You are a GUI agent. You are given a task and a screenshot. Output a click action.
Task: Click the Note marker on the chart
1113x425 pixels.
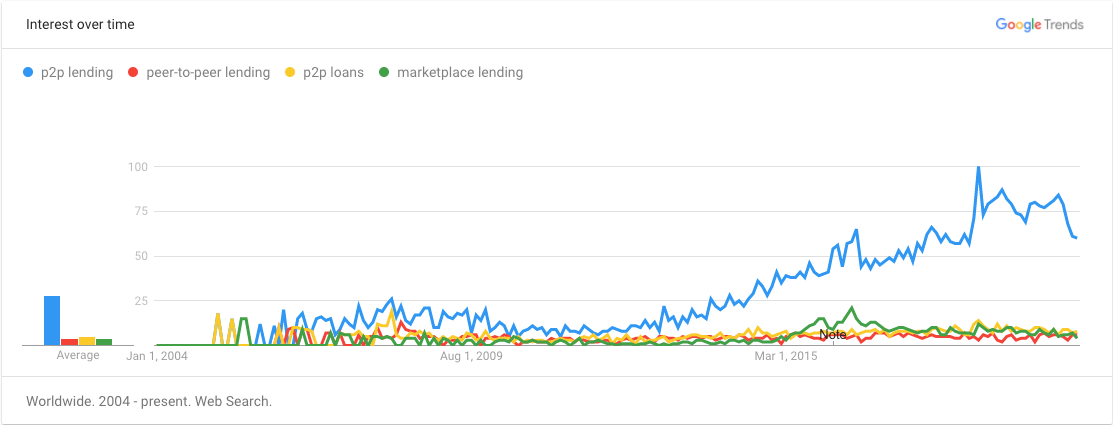(x=833, y=334)
